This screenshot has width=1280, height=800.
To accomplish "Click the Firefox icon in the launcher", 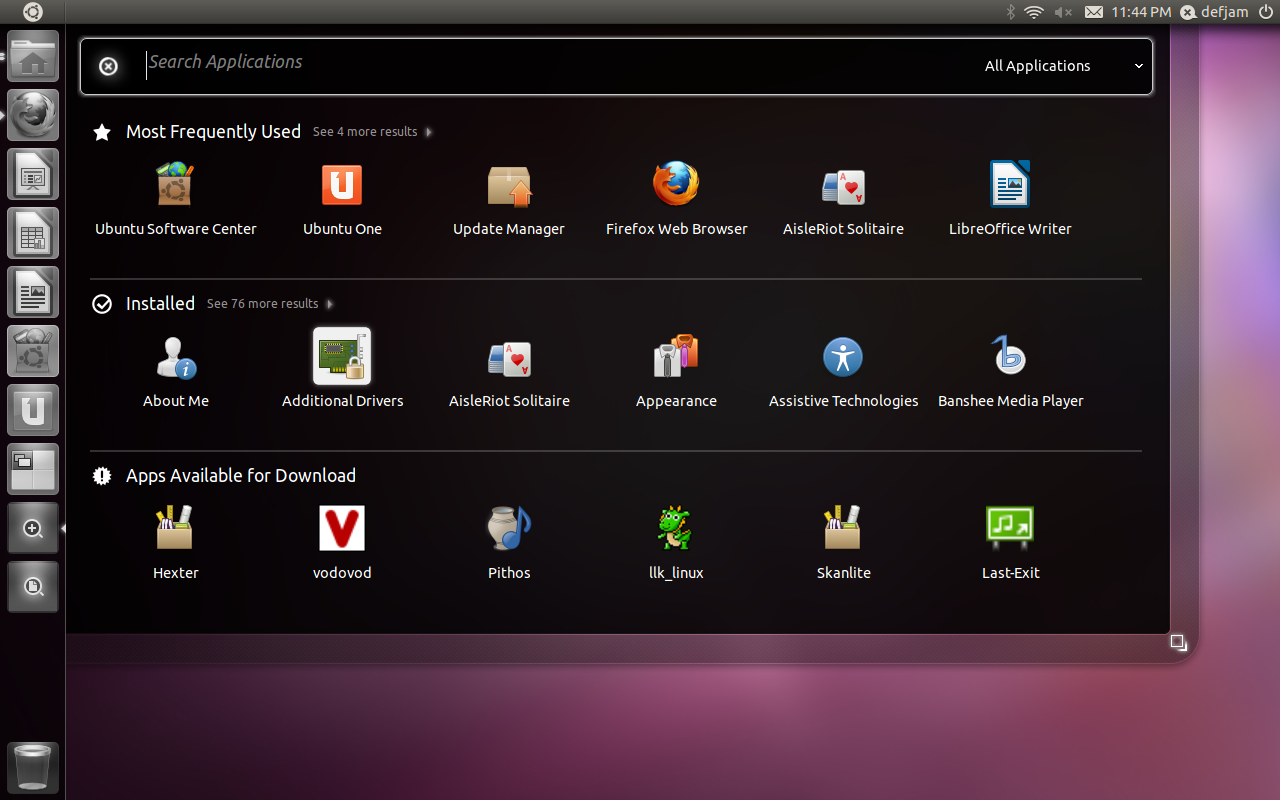I will (33, 115).
